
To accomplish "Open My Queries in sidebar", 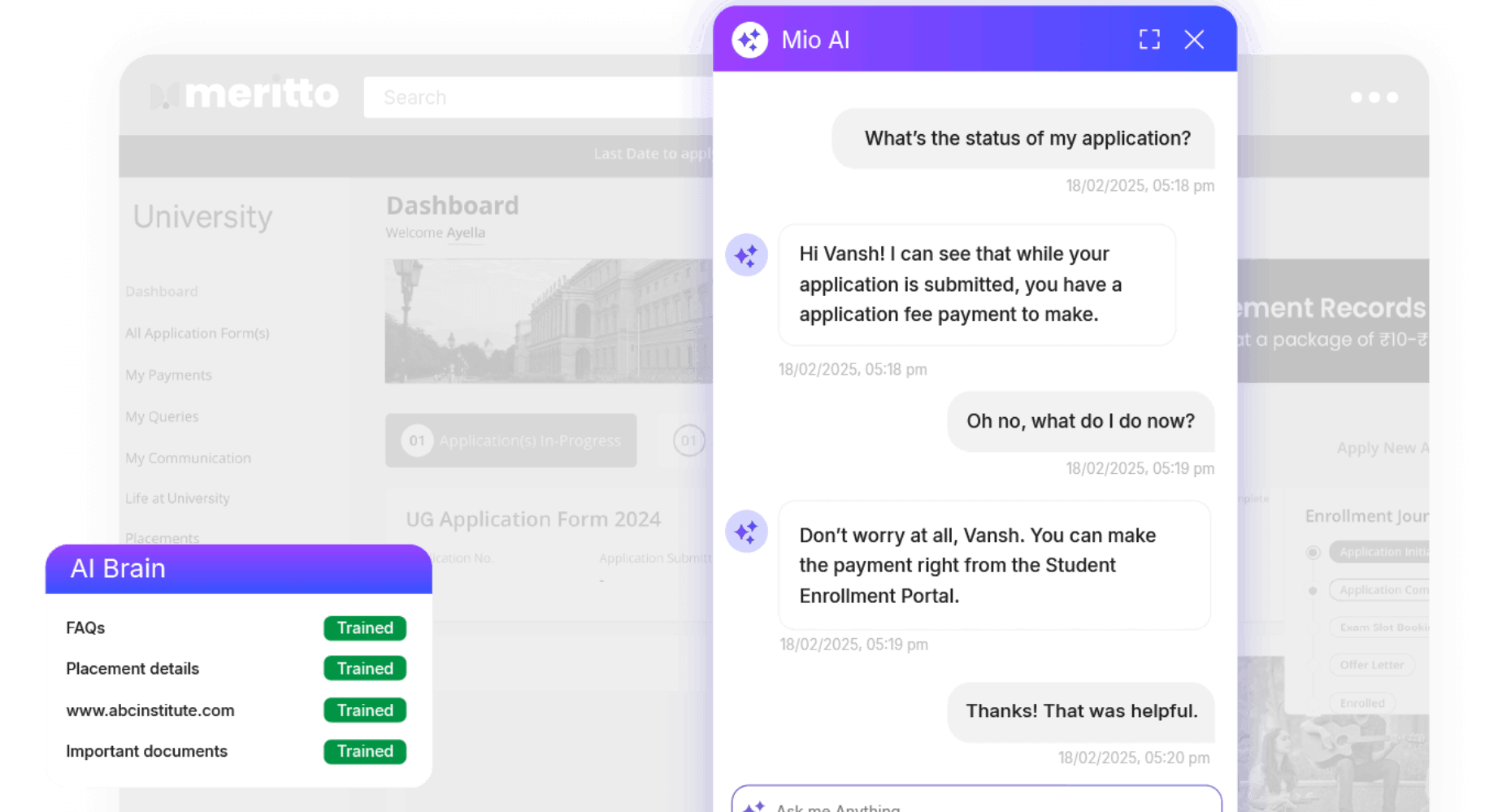I will (162, 416).
